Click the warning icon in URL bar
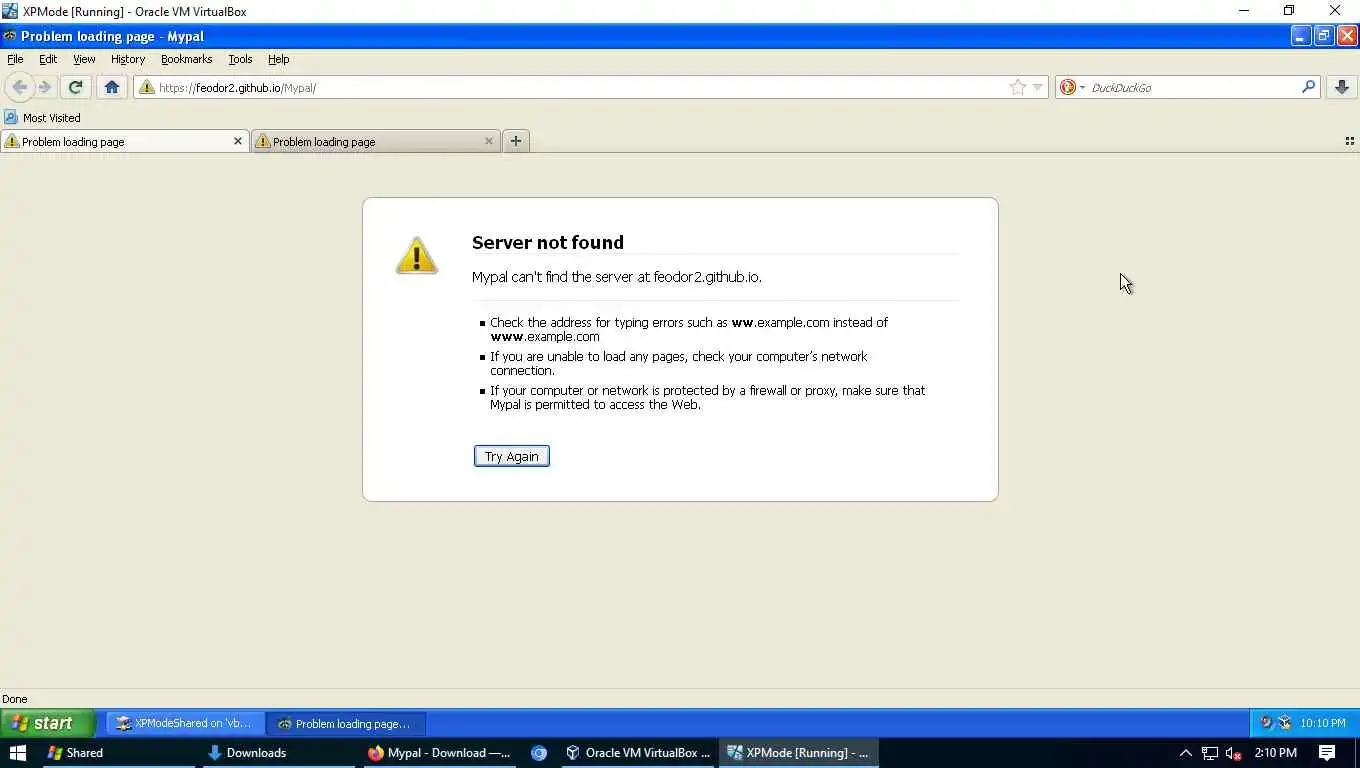 147,87
